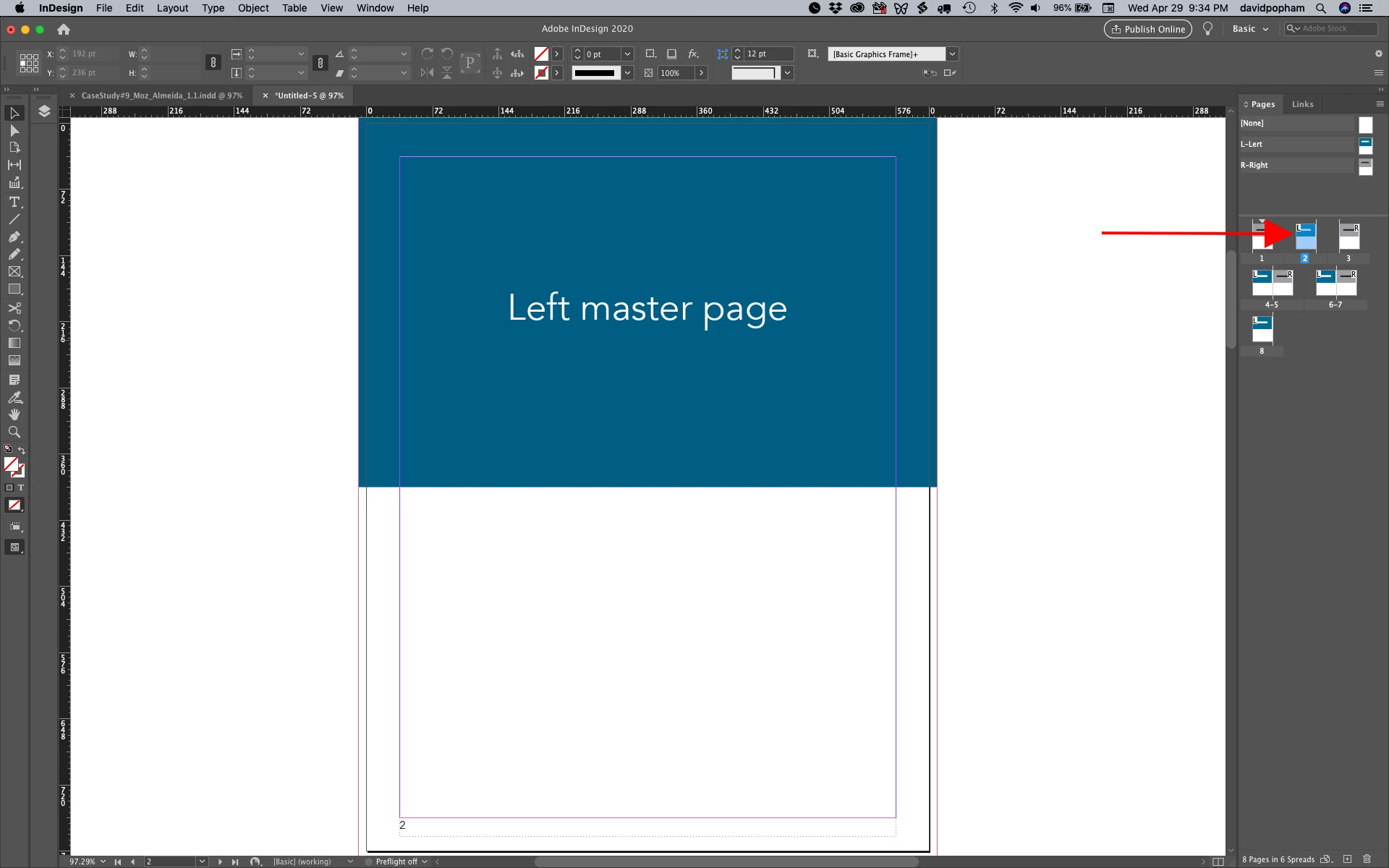
Task: Select the Pen tool
Action: click(x=14, y=237)
